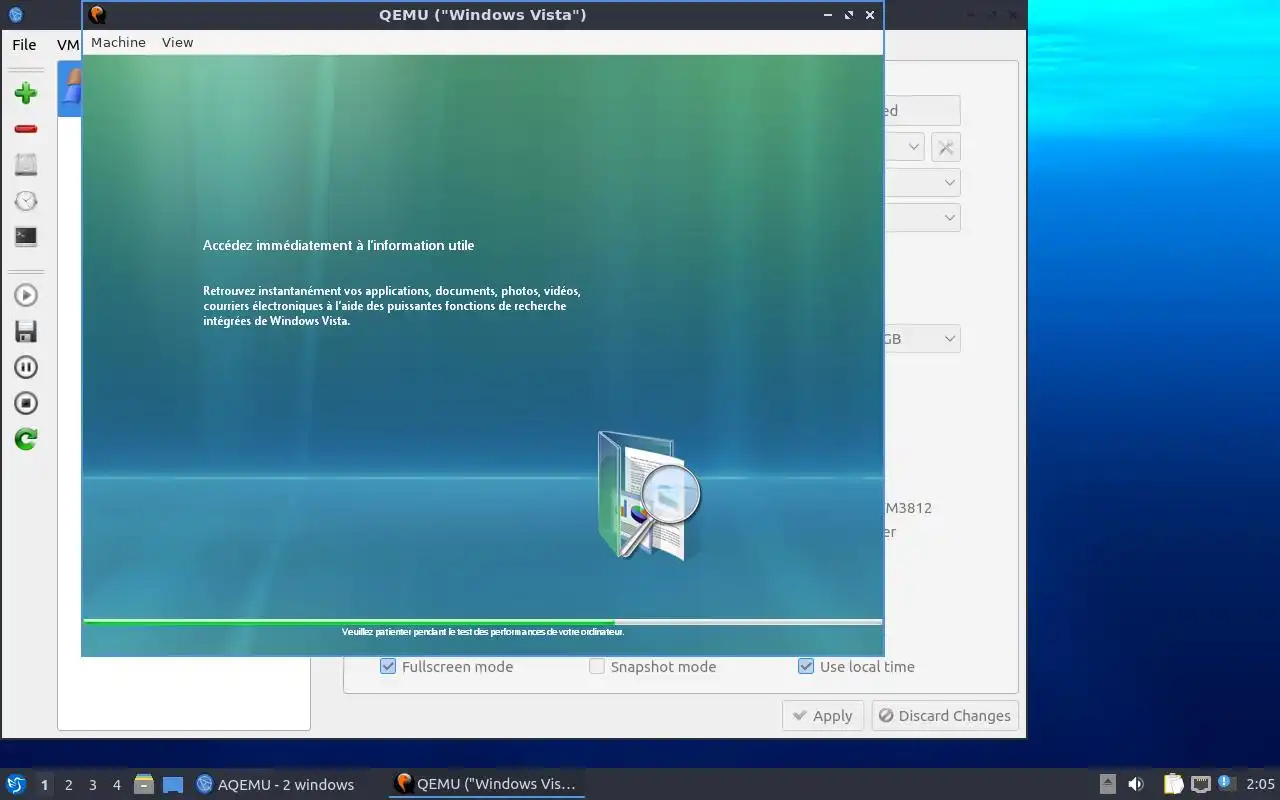The width and height of the screenshot is (1280, 800).
Task: Switch to workspace 1 in the pager
Action: click(44, 785)
